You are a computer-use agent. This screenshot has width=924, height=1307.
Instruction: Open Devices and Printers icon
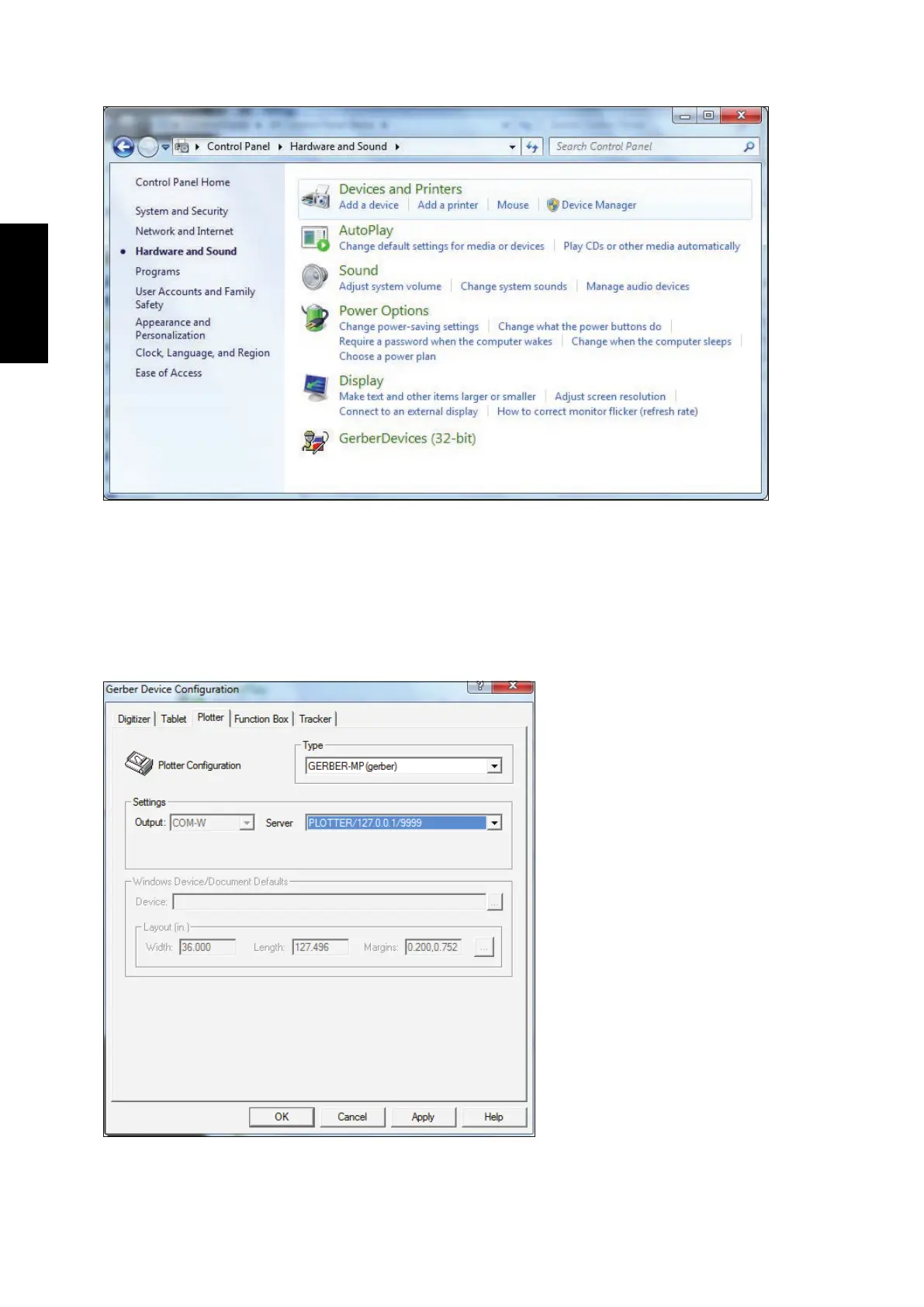click(316, 197)
